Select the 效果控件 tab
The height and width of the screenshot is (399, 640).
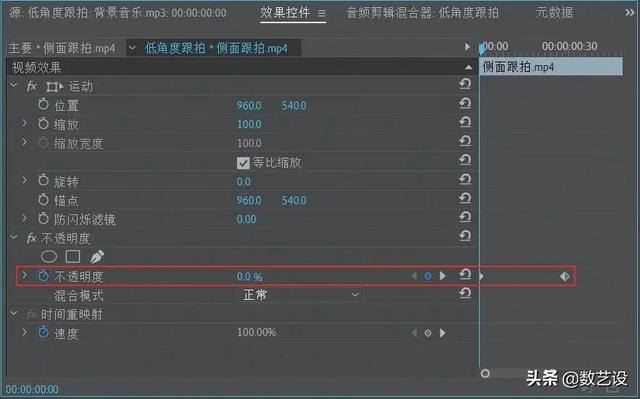point(285,13)
